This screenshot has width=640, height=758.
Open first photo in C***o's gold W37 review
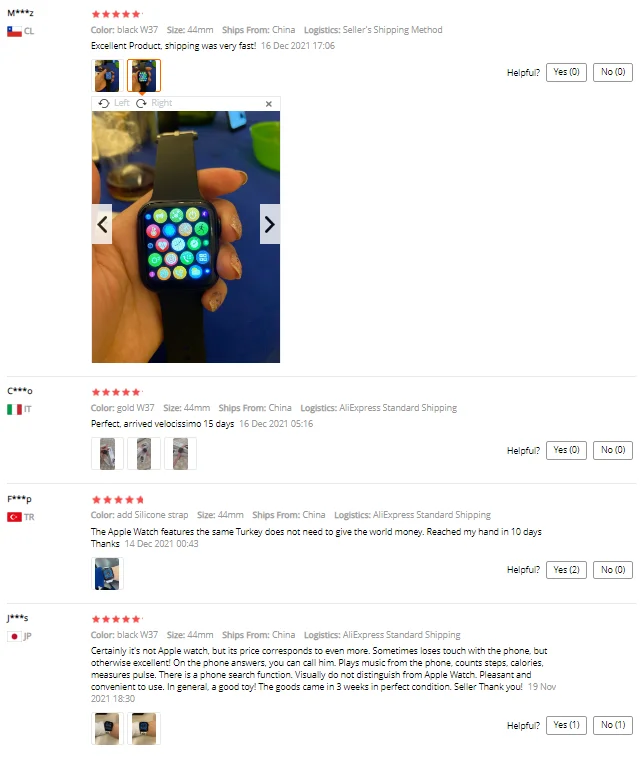click(x=107, y=453)
